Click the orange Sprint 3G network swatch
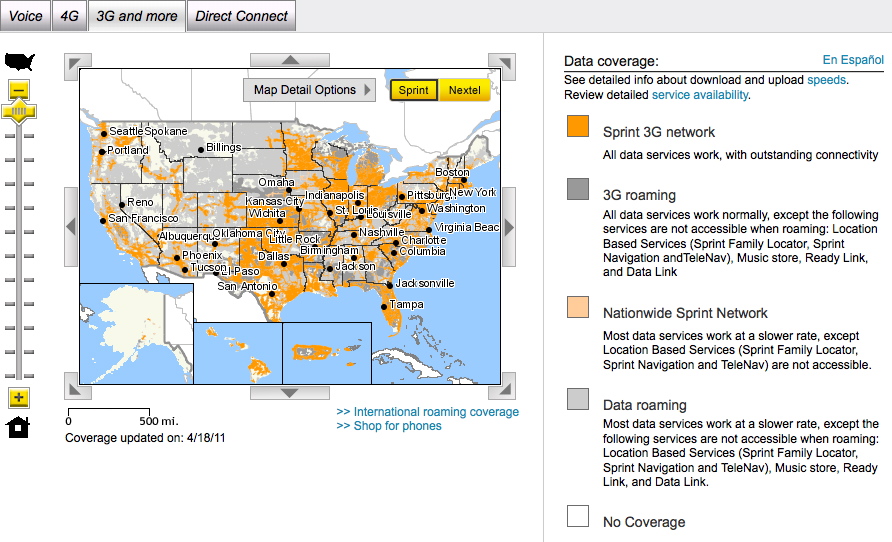This screenshot has width=892, height=542. pyautogui.click(x=578, y=126)
